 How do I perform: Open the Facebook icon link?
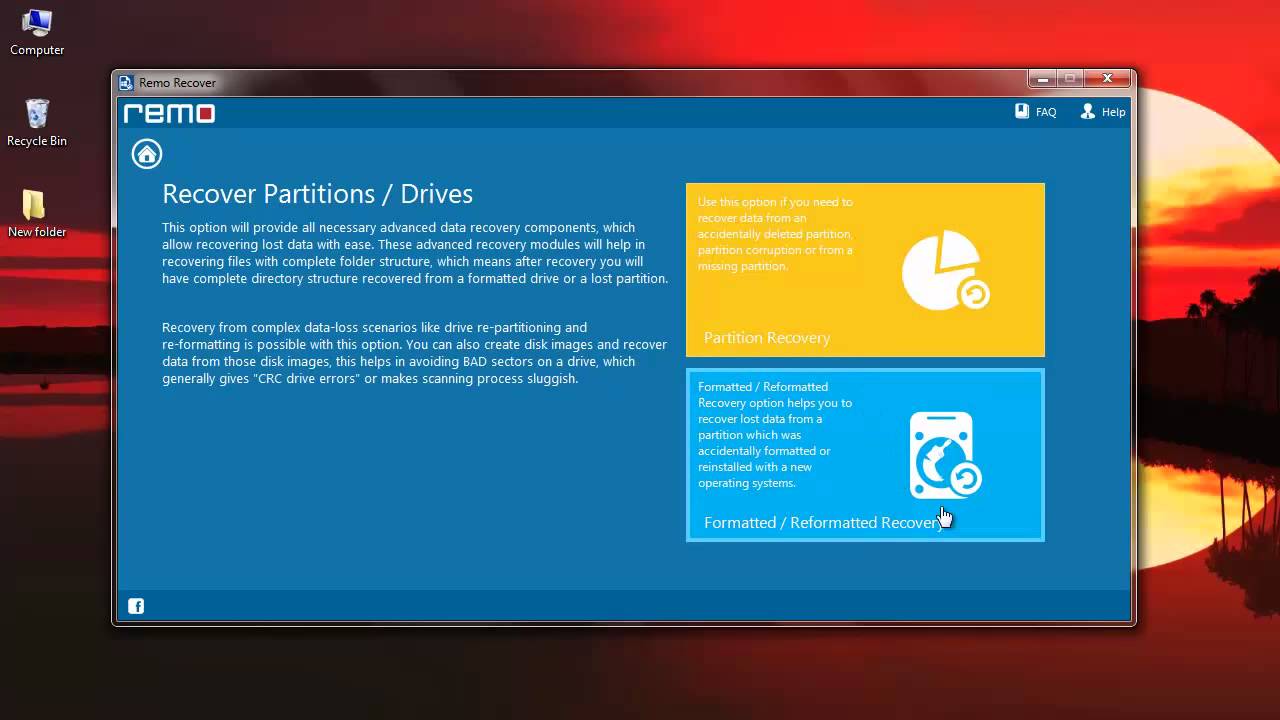click(136, 605)
